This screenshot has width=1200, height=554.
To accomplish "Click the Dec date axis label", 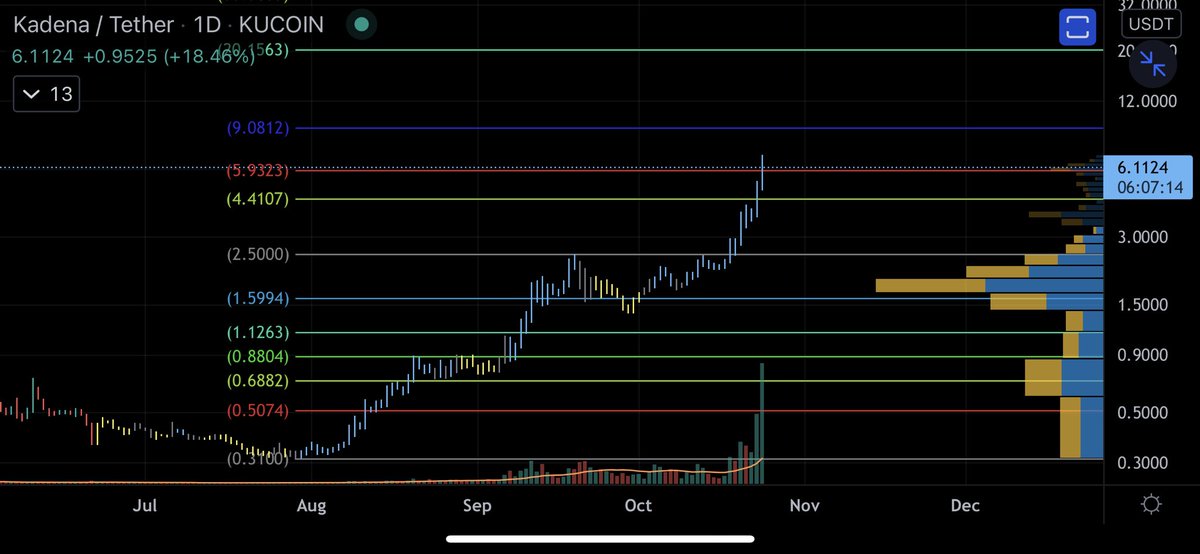I will (x=965, y=505).
